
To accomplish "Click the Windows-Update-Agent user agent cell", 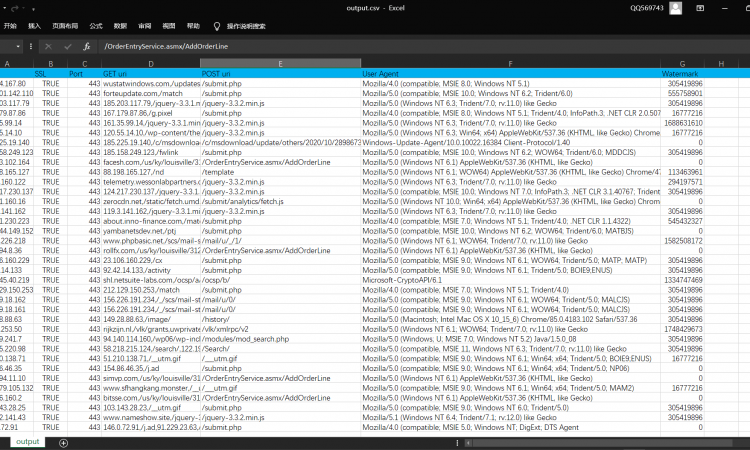I will pyautogui.click(x=510, y=143).
